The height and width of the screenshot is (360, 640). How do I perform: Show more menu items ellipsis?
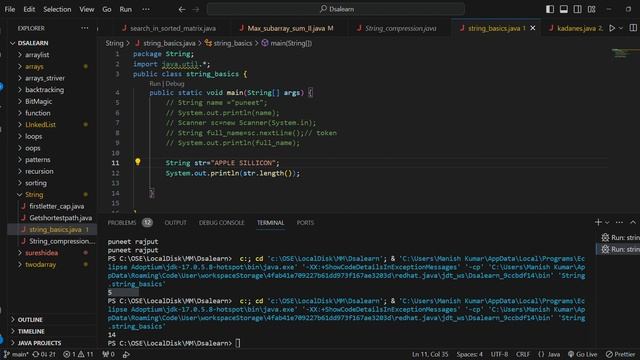pos(146,9)
